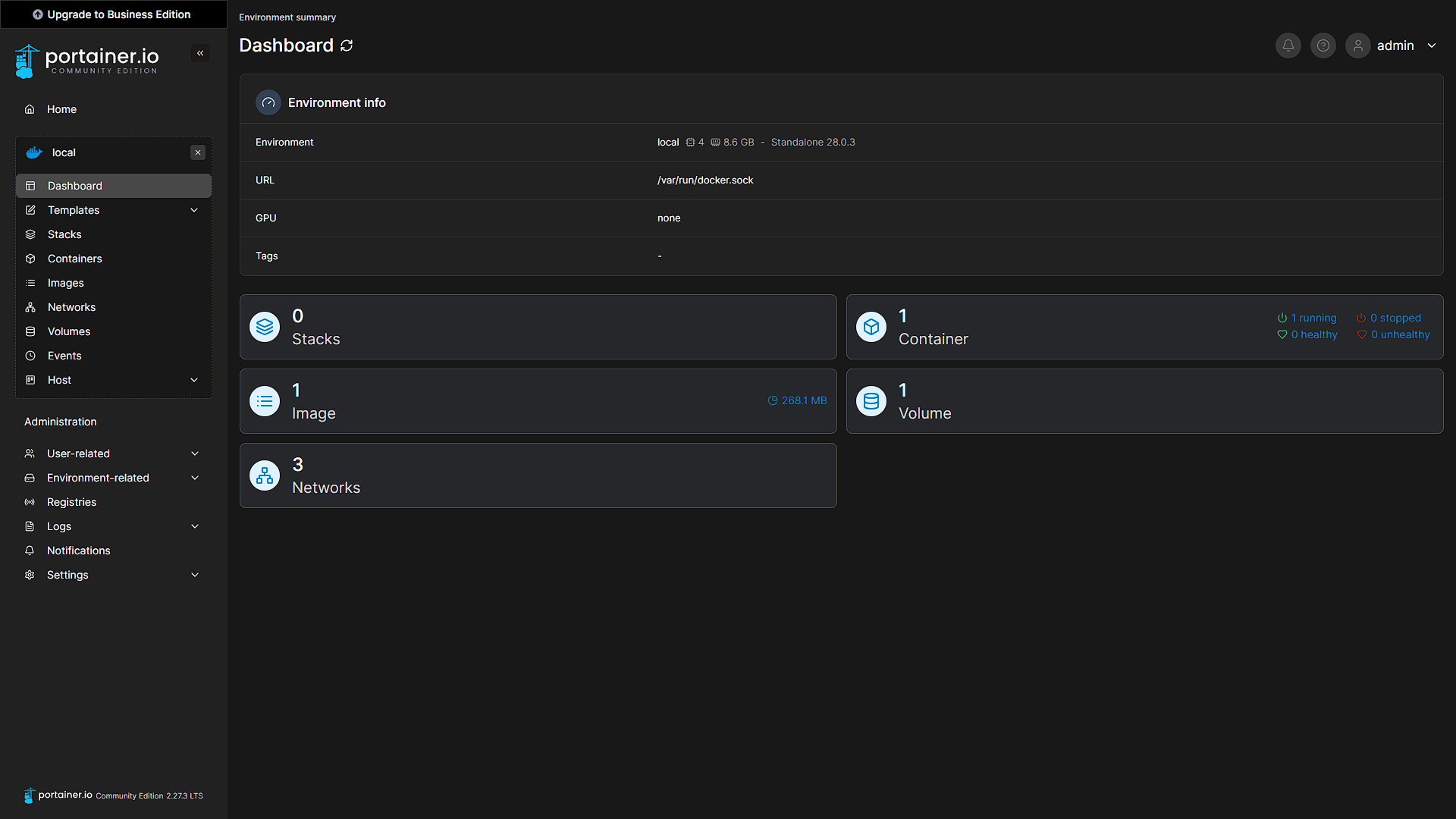Click the Docker whale icon beside local

pos(34,152)
